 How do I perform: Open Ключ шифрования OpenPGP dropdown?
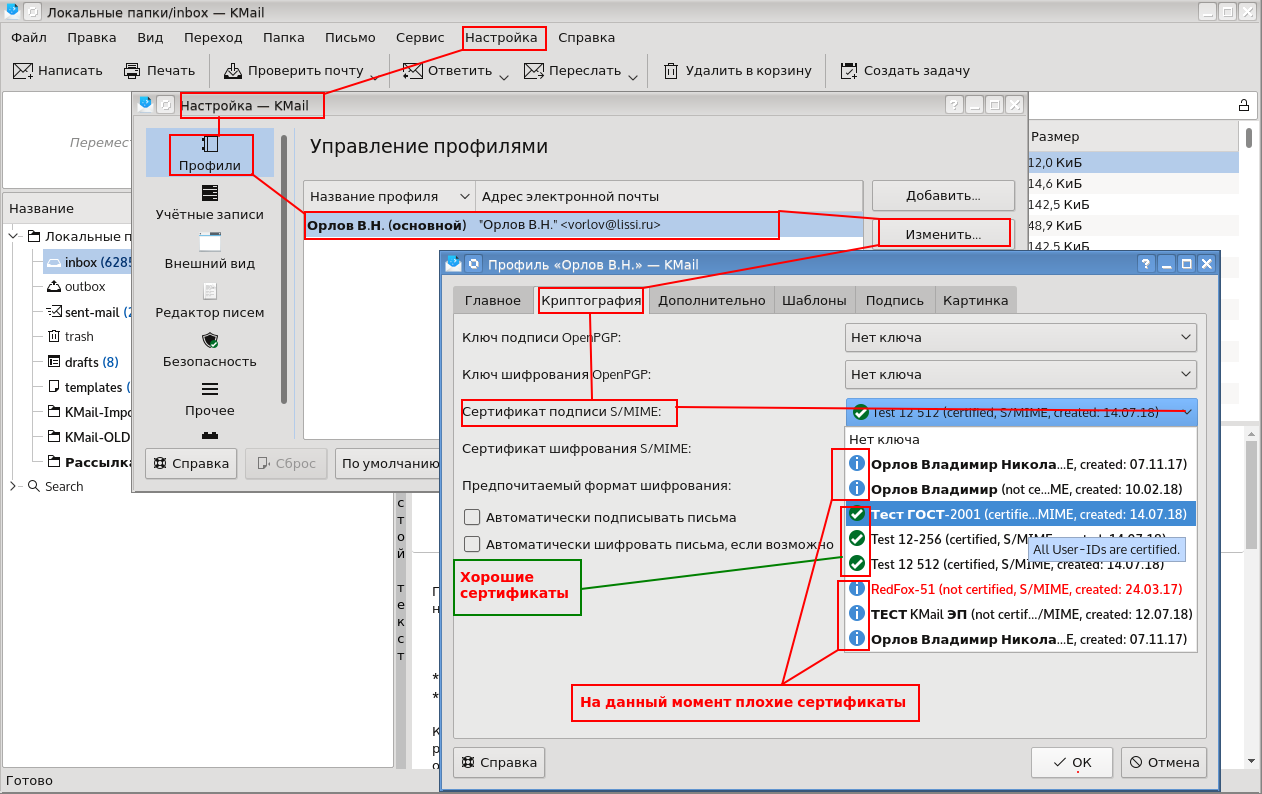1020,374
